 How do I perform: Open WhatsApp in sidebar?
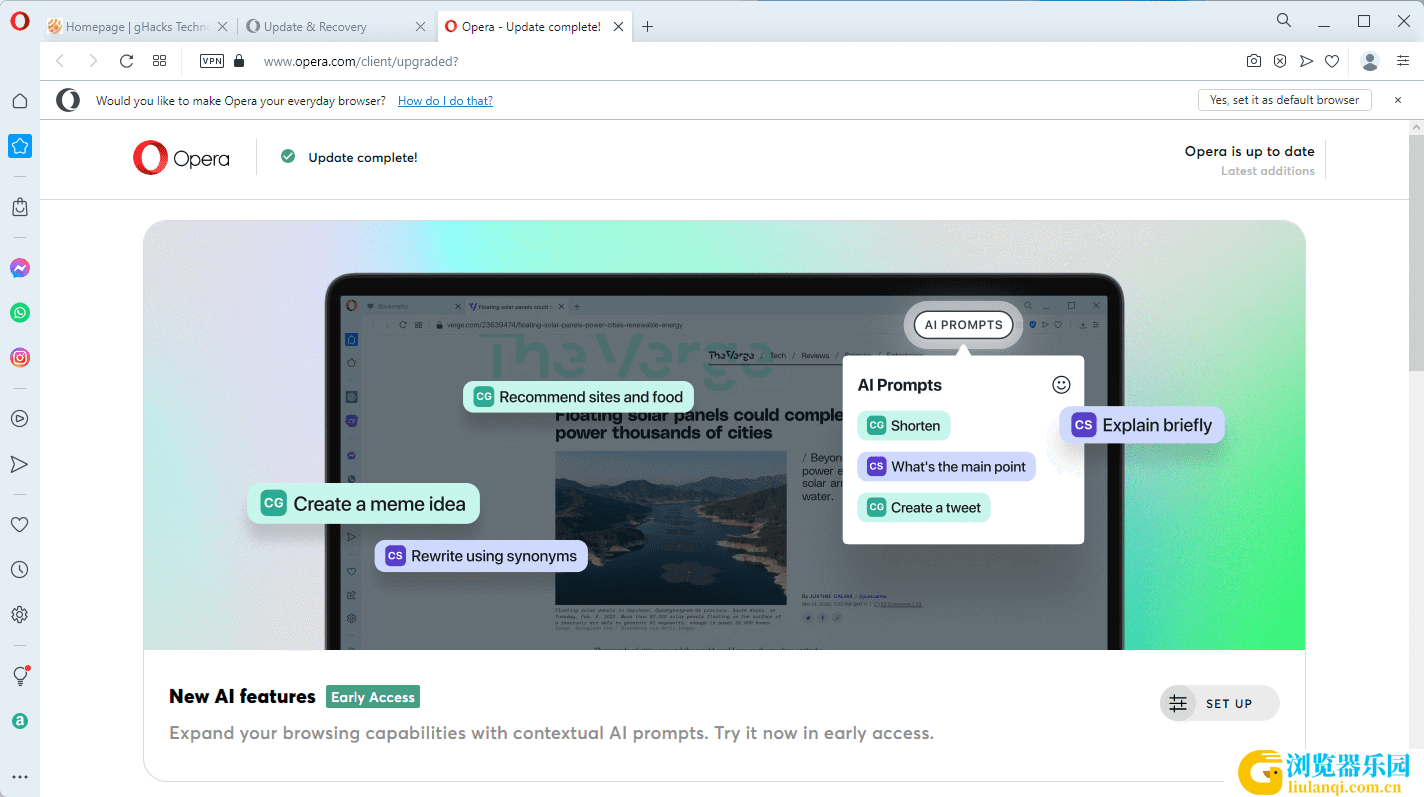[20, 313]
